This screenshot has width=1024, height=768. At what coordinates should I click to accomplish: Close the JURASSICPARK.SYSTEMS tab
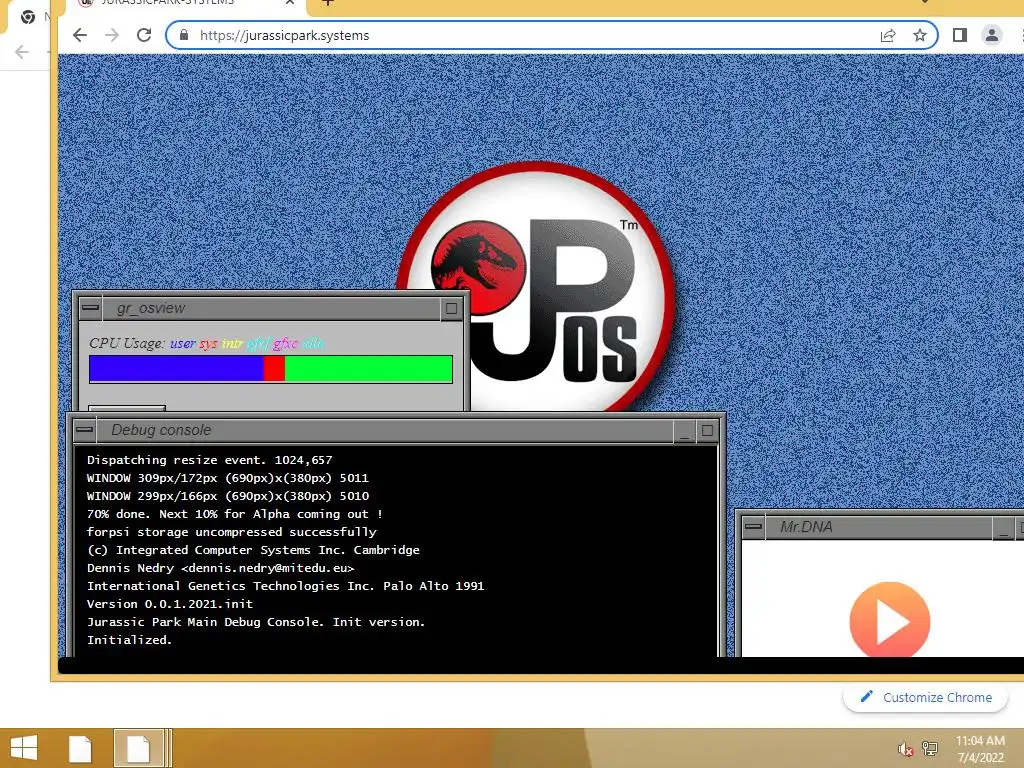click(290, 3)
